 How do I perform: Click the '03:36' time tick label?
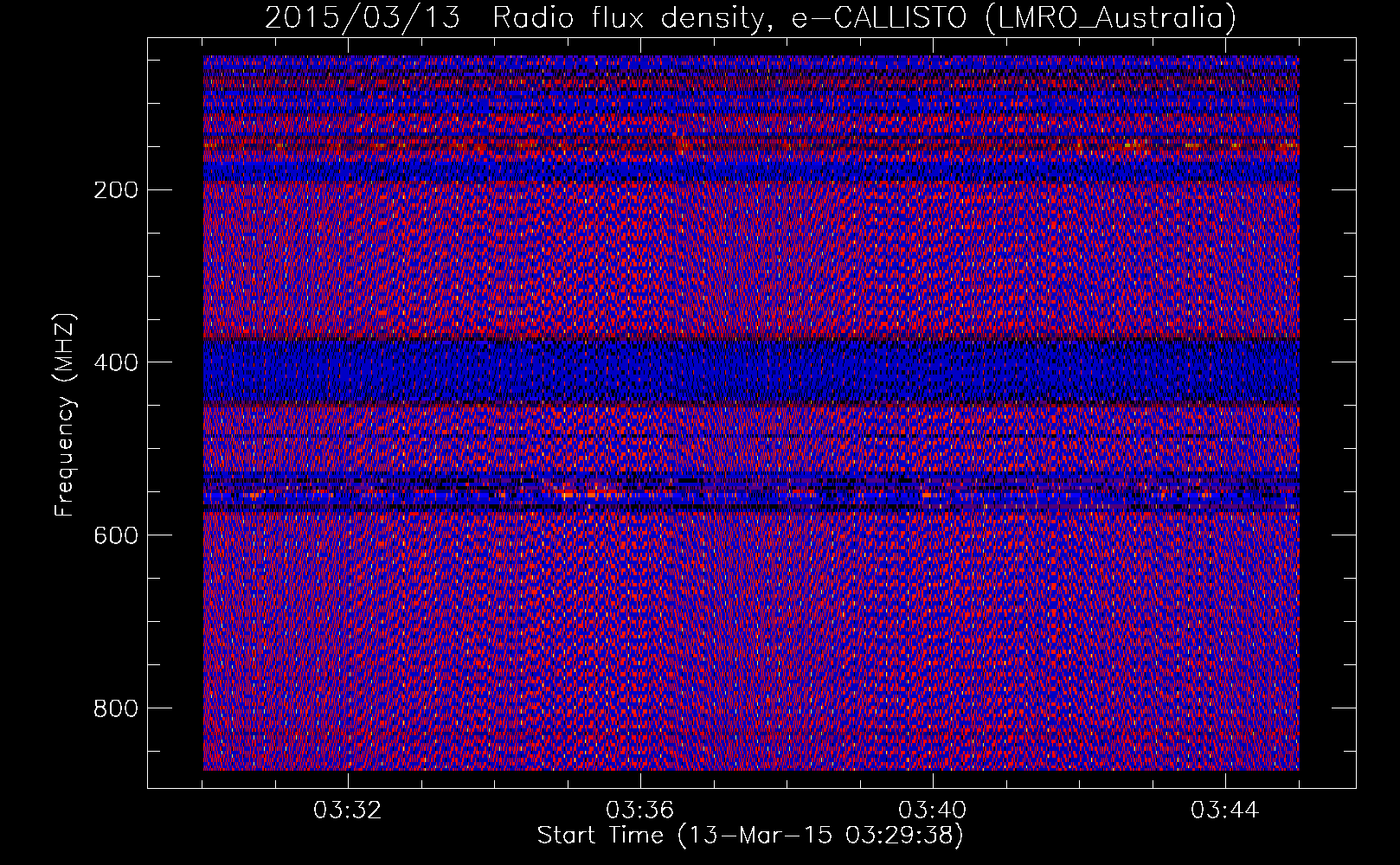640,811
